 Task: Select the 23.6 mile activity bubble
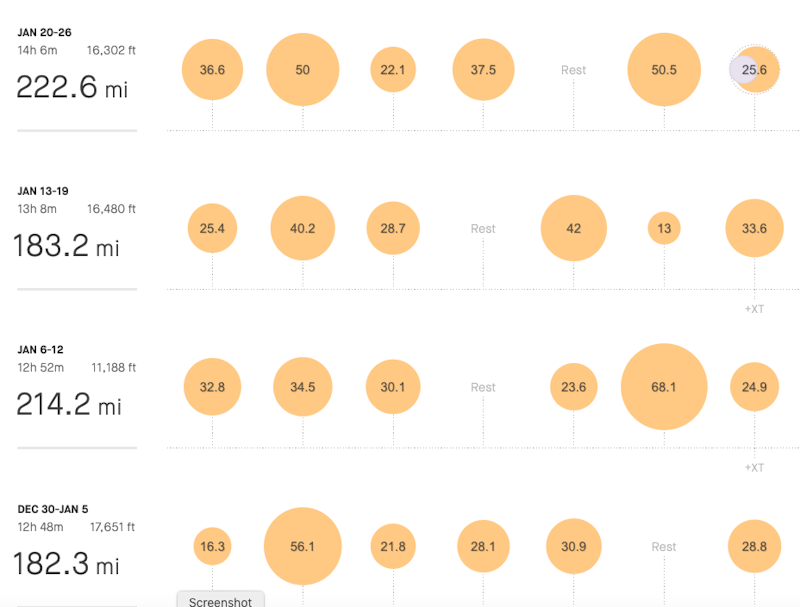click(574, 387)
